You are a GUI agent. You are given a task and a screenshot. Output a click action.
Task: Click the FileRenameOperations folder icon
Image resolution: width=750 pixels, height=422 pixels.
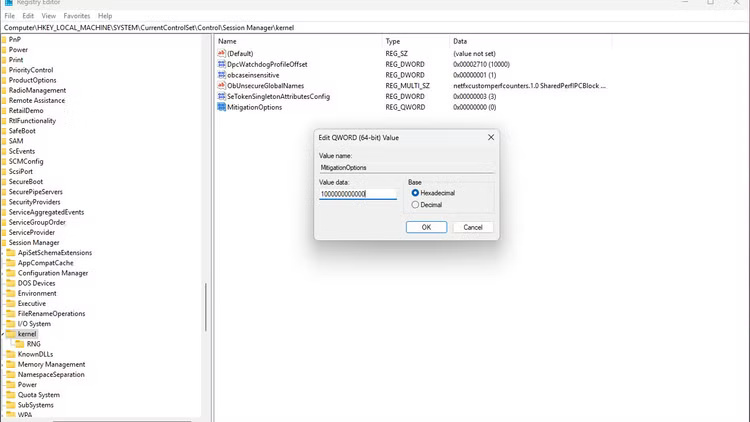click(x=11, y=313)
